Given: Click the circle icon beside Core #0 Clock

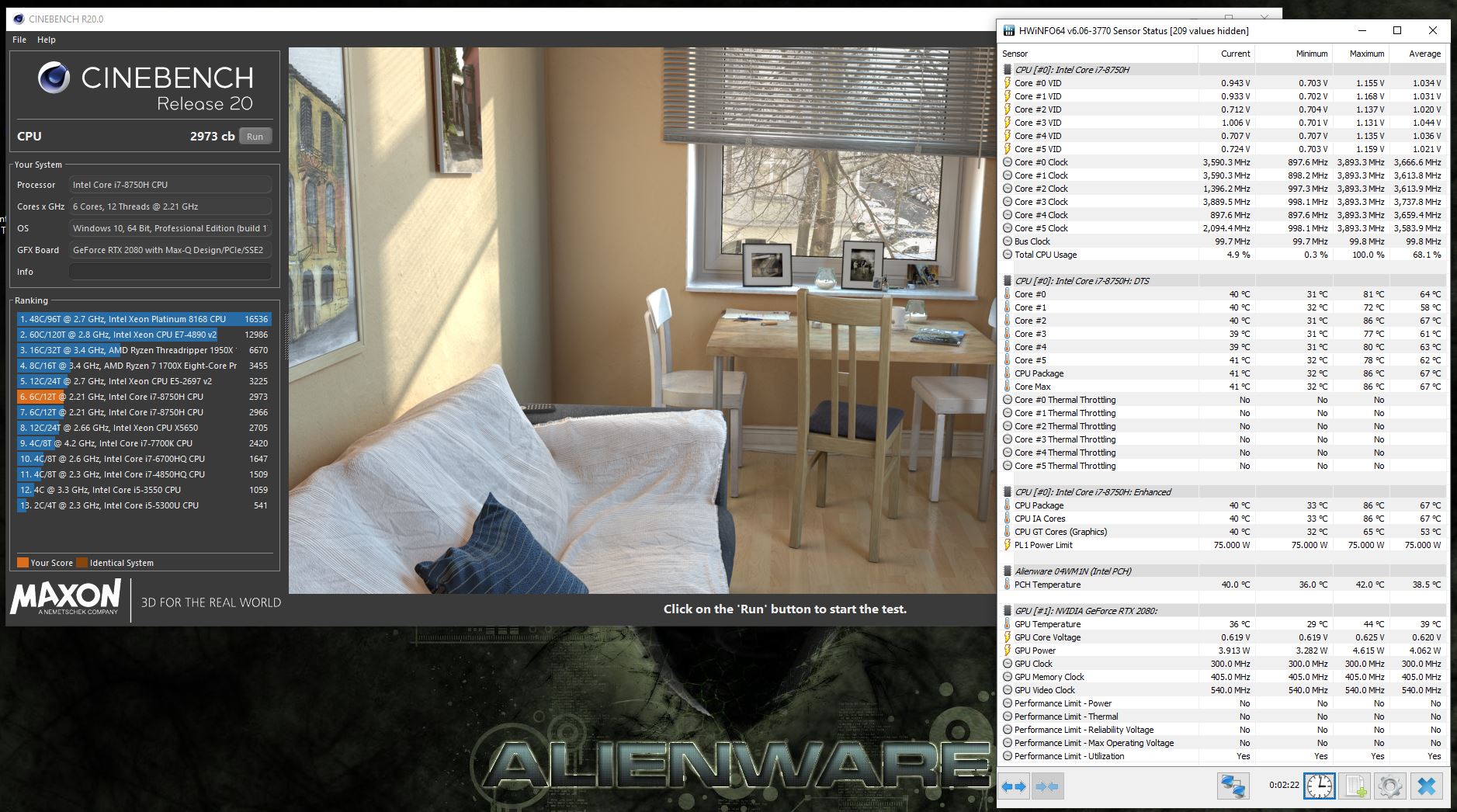Looking at the screenshot, I should [x=1008, y=162].
